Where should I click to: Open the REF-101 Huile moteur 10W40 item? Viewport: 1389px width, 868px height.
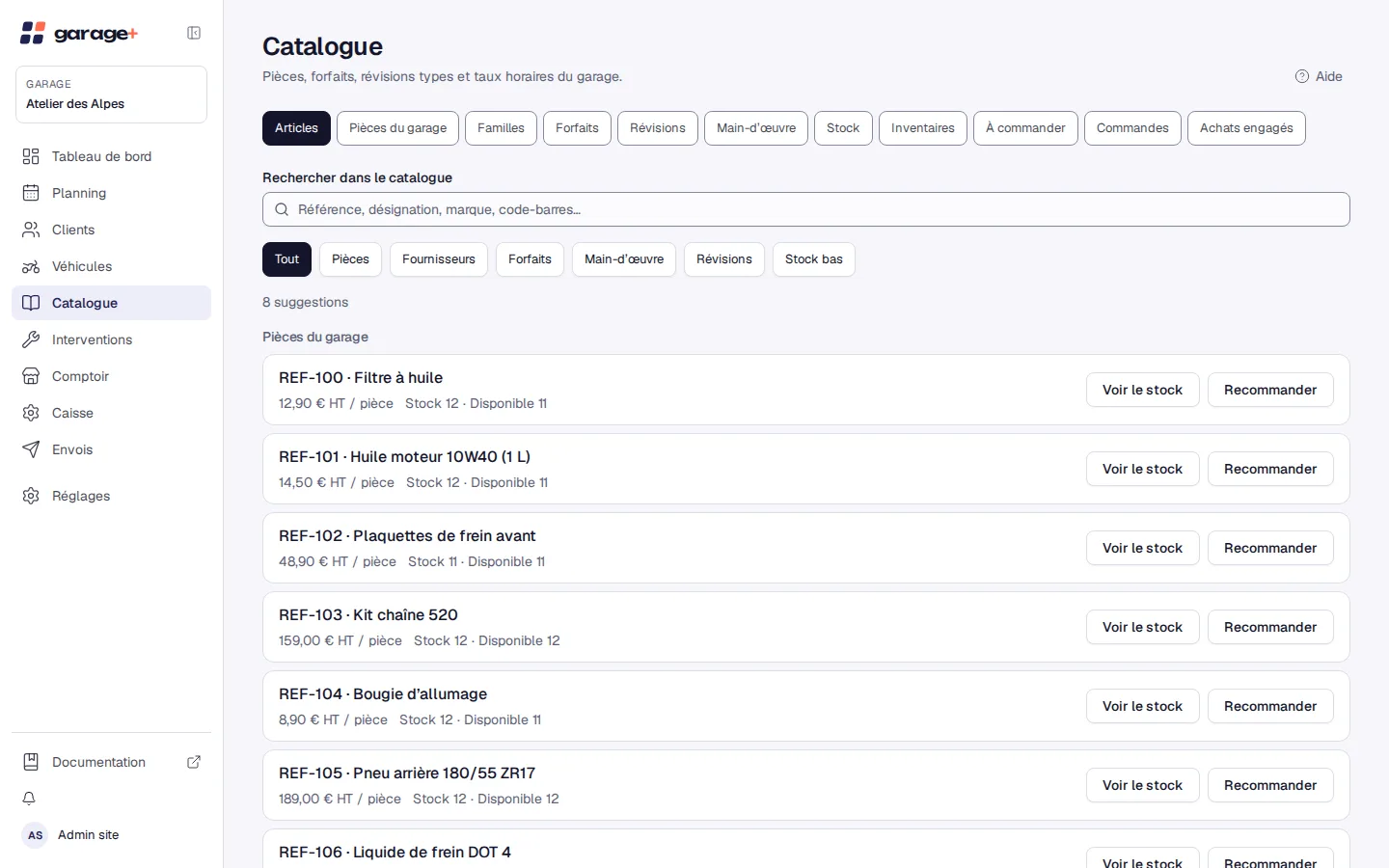(x=806, y=469)
